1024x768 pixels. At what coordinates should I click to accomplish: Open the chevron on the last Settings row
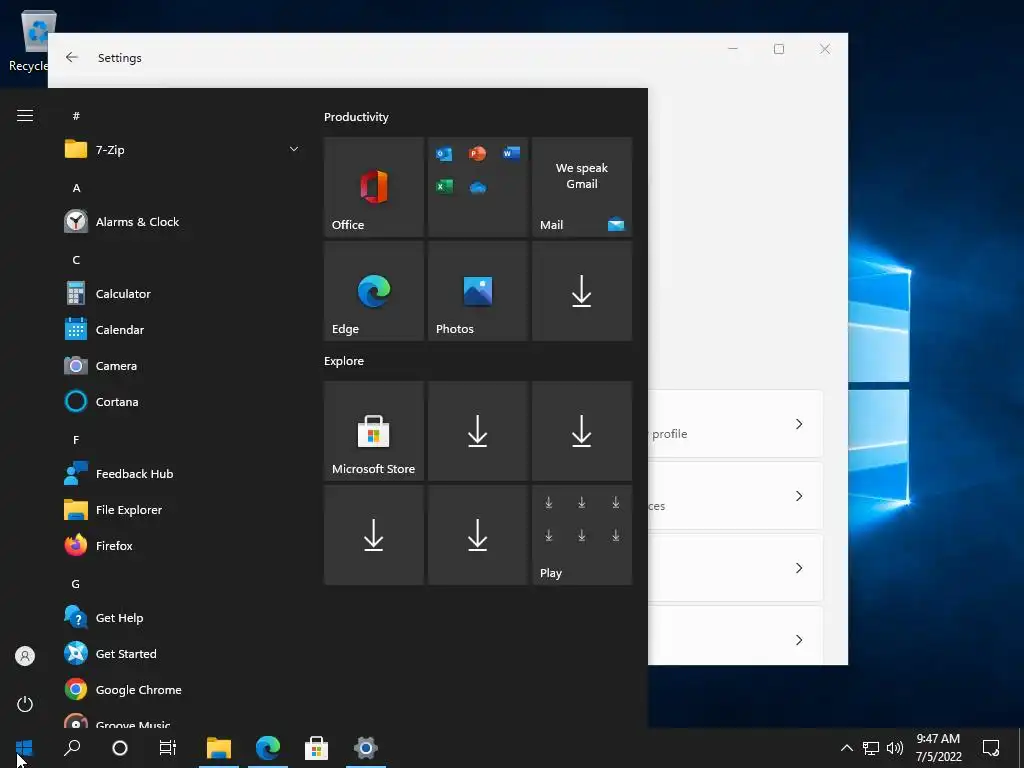[x=799, y=640]
